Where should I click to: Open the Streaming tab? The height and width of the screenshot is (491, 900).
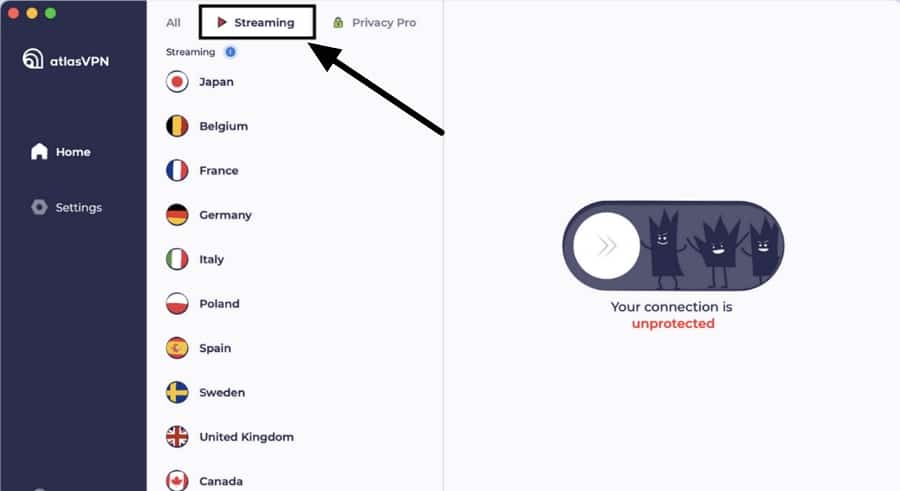click(257, 22)
